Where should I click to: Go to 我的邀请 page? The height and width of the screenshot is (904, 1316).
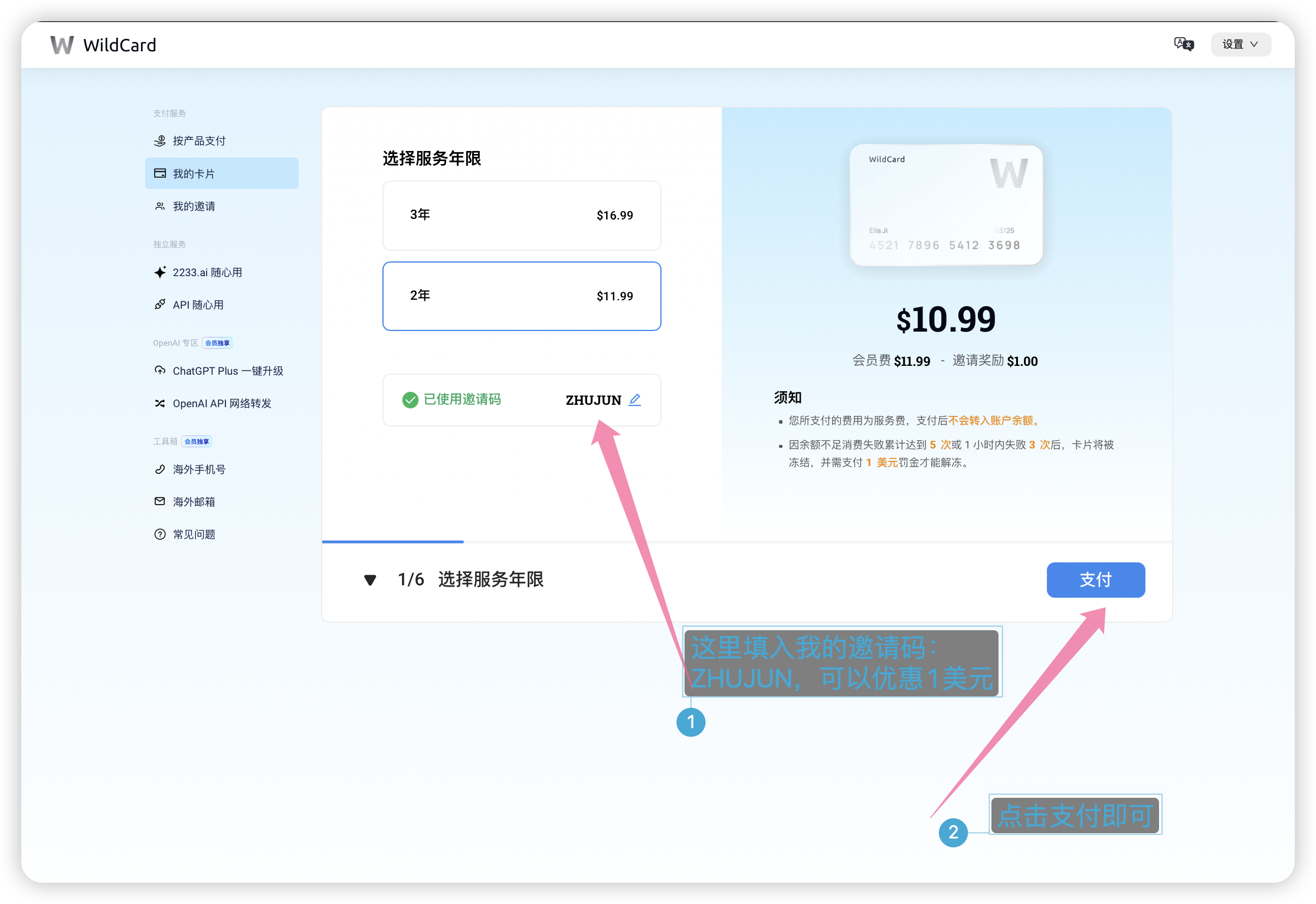point(222,206)
